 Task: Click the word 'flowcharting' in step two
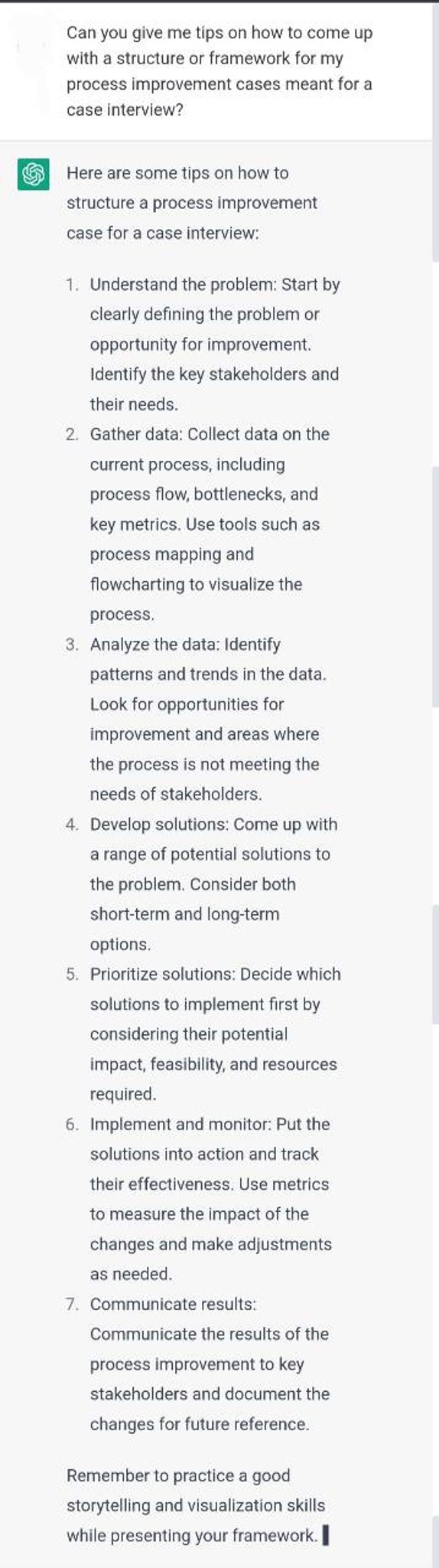[137, 584]
